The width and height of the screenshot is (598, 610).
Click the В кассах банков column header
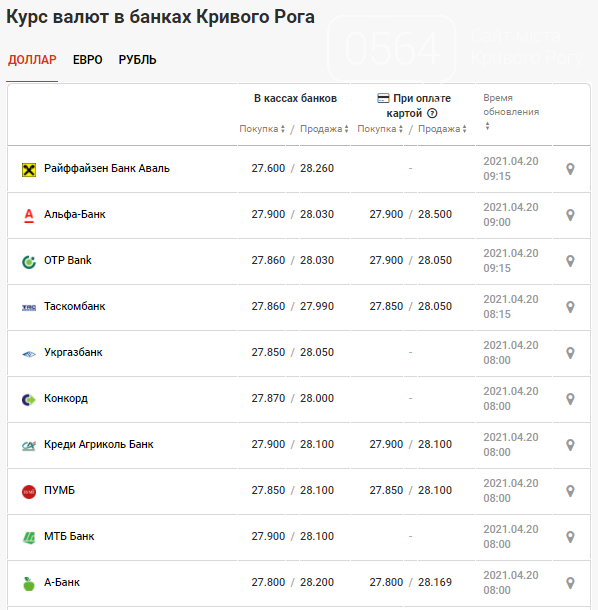click(x=295, y=98)
